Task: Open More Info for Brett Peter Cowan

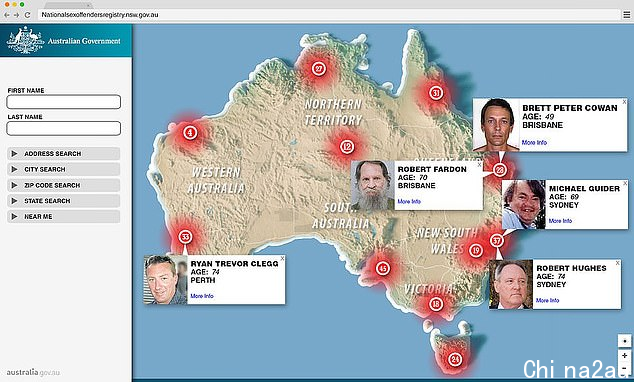Action: (534, 142)
